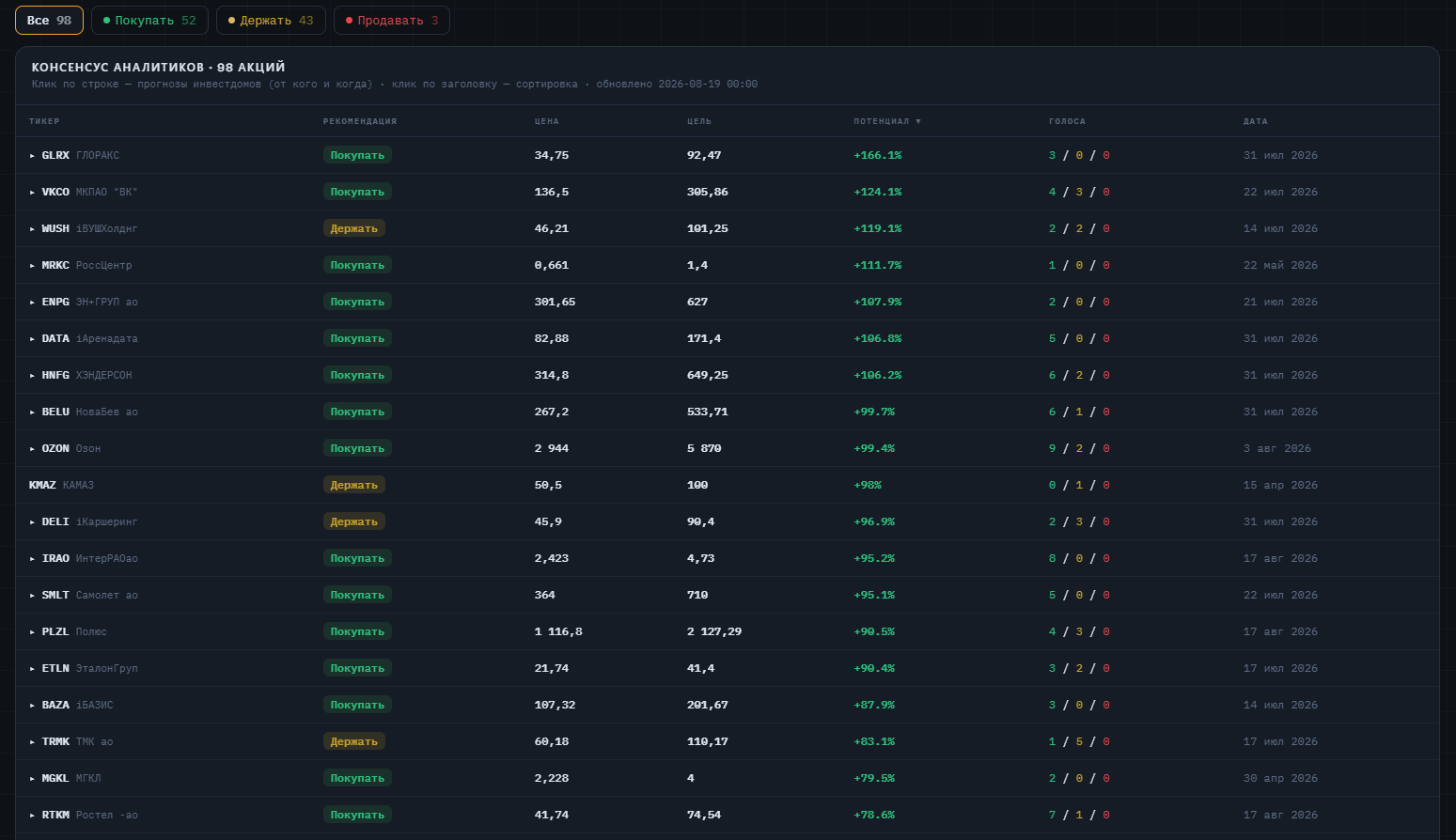Click the "Дата" column header
The width and height of the screenshot is (1456, 840).
pos(1256,121)
